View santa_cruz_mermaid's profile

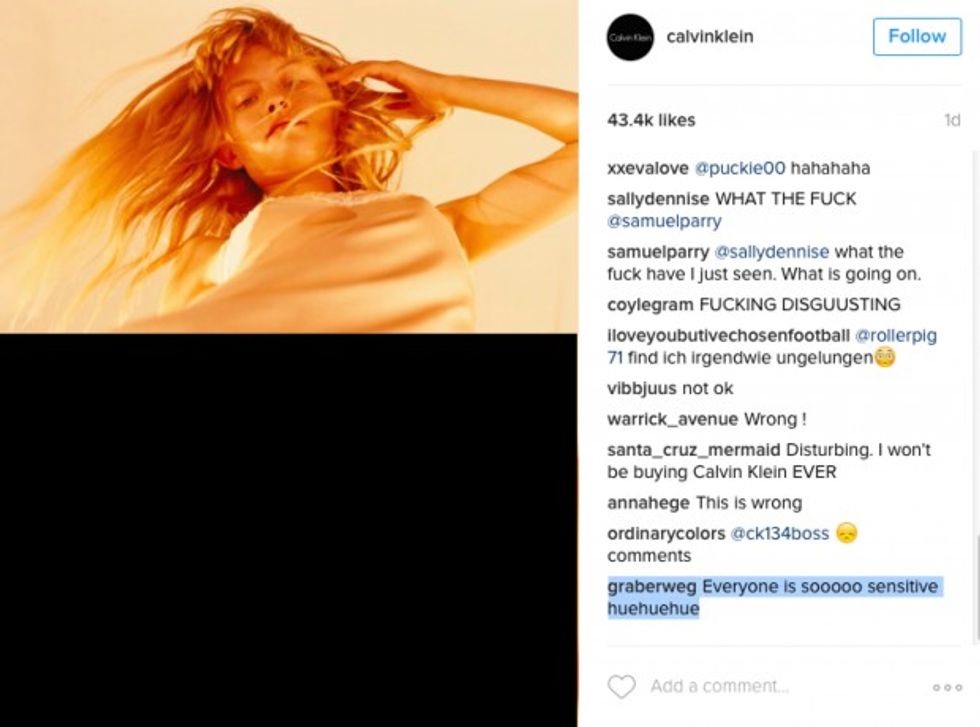coord(693,450)
